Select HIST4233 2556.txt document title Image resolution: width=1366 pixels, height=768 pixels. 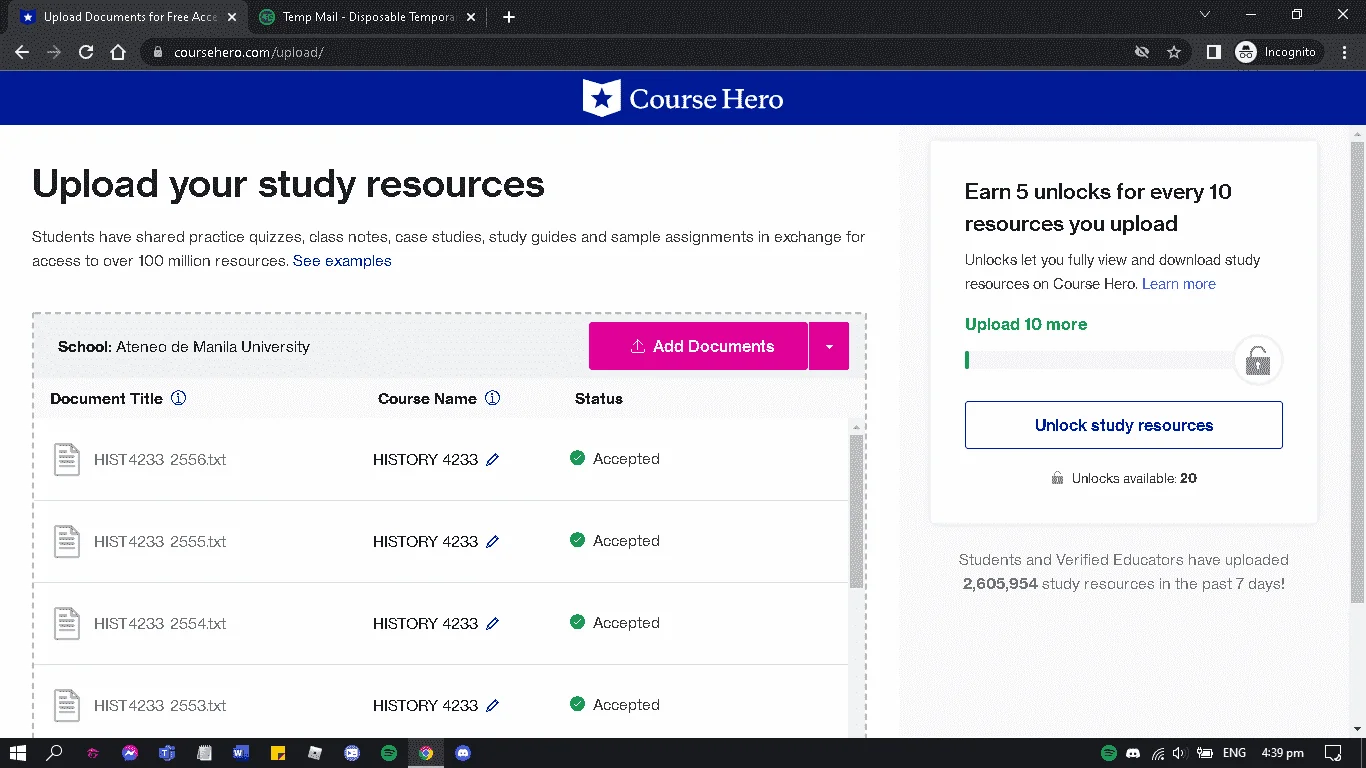(x=160, y=460)
